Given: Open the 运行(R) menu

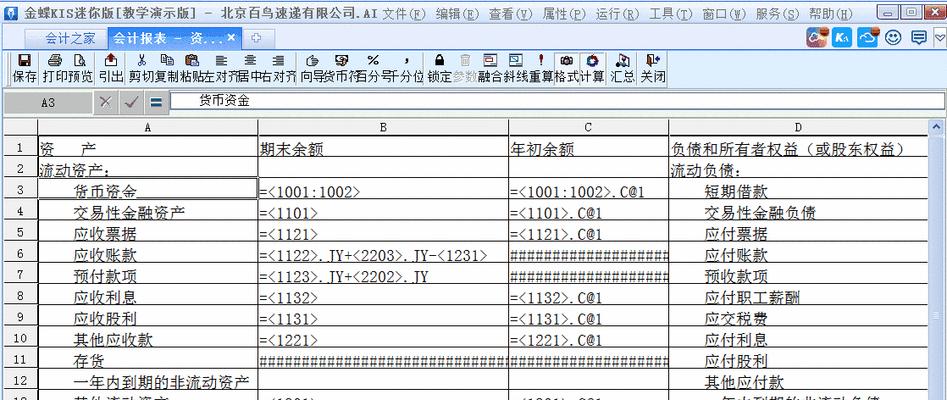Looking at the screenshot, I should tap(617, 14).
